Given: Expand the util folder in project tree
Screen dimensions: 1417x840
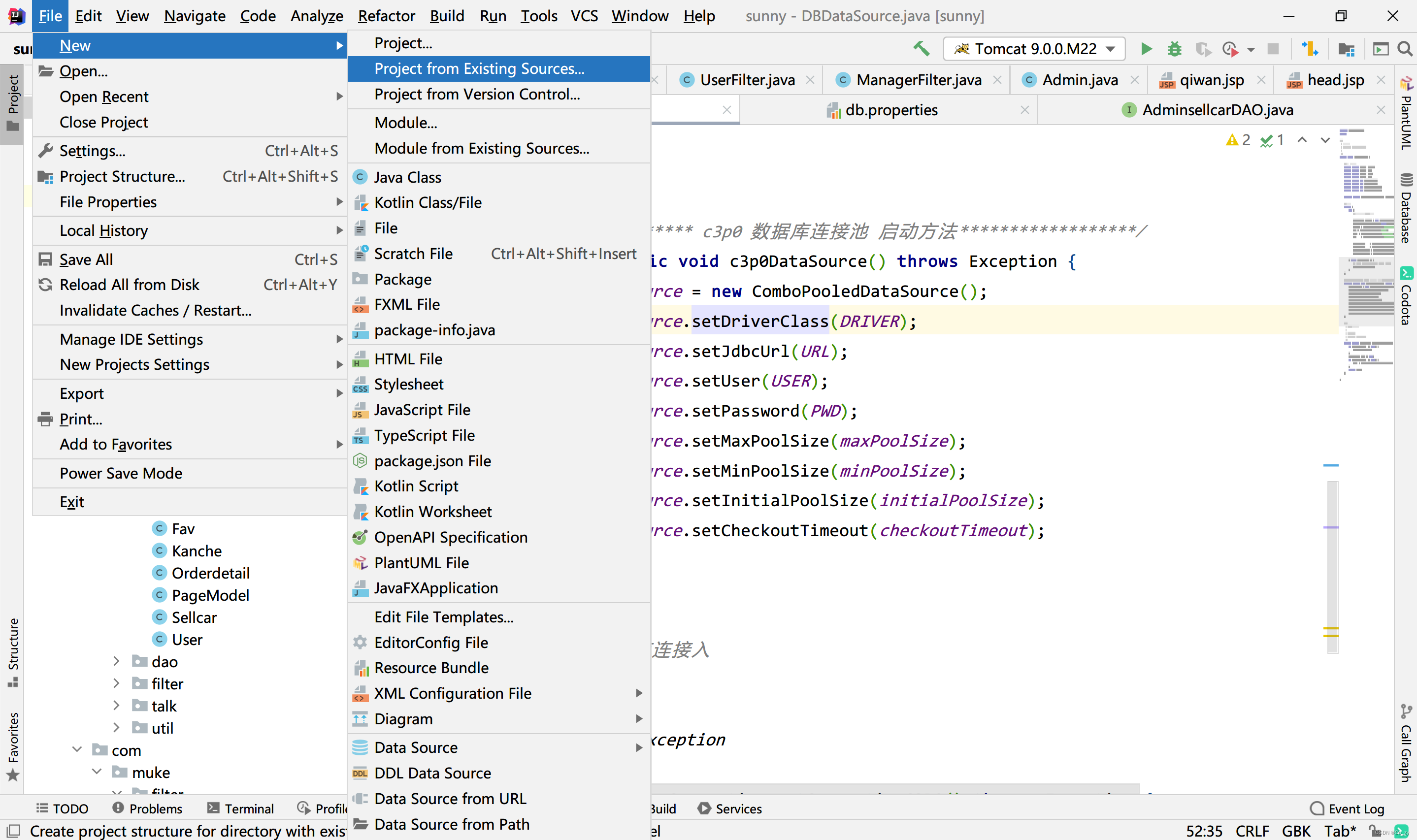Looking at the screenshot, I should tap(116, 727).
